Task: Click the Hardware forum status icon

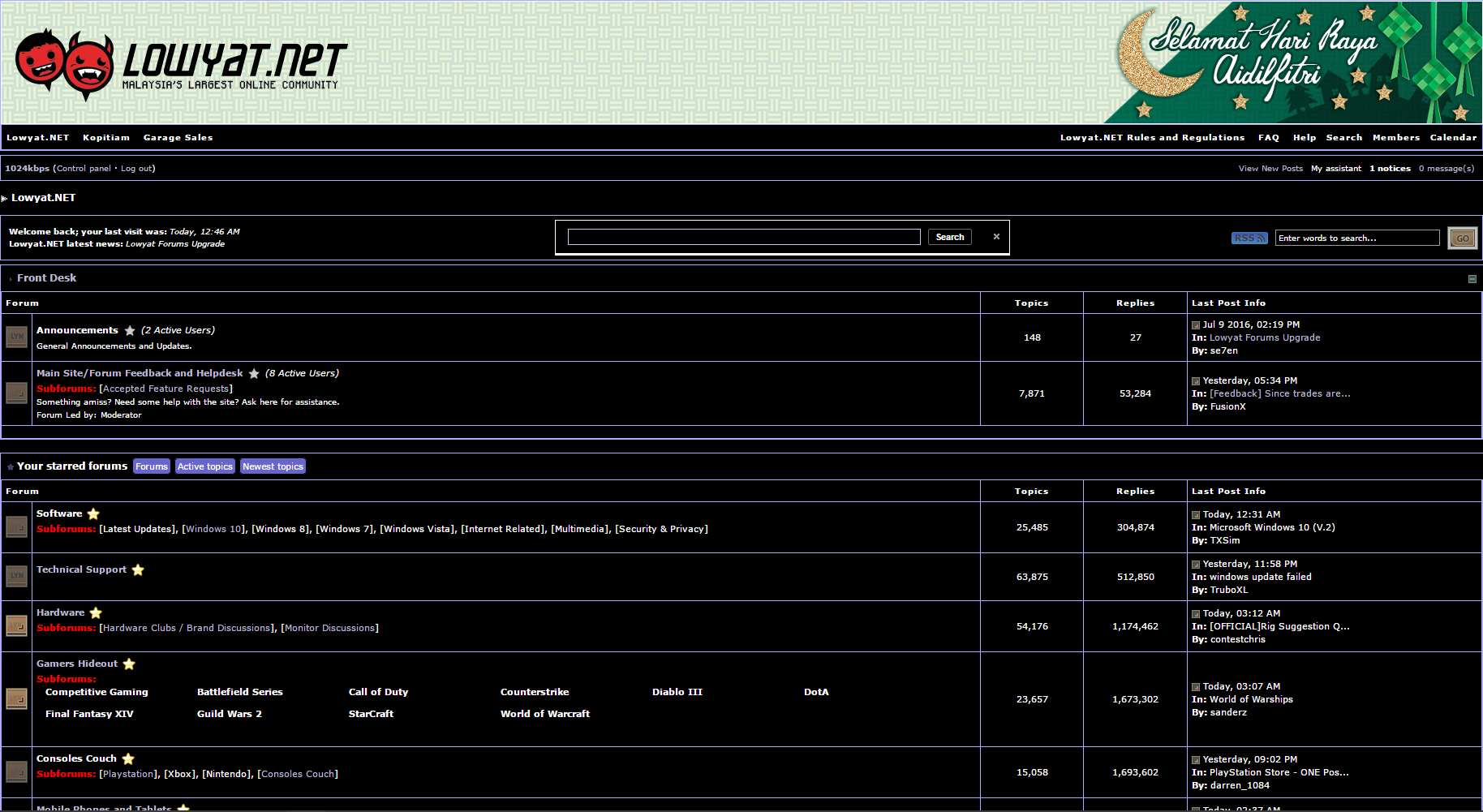Action: coord(17,626)
